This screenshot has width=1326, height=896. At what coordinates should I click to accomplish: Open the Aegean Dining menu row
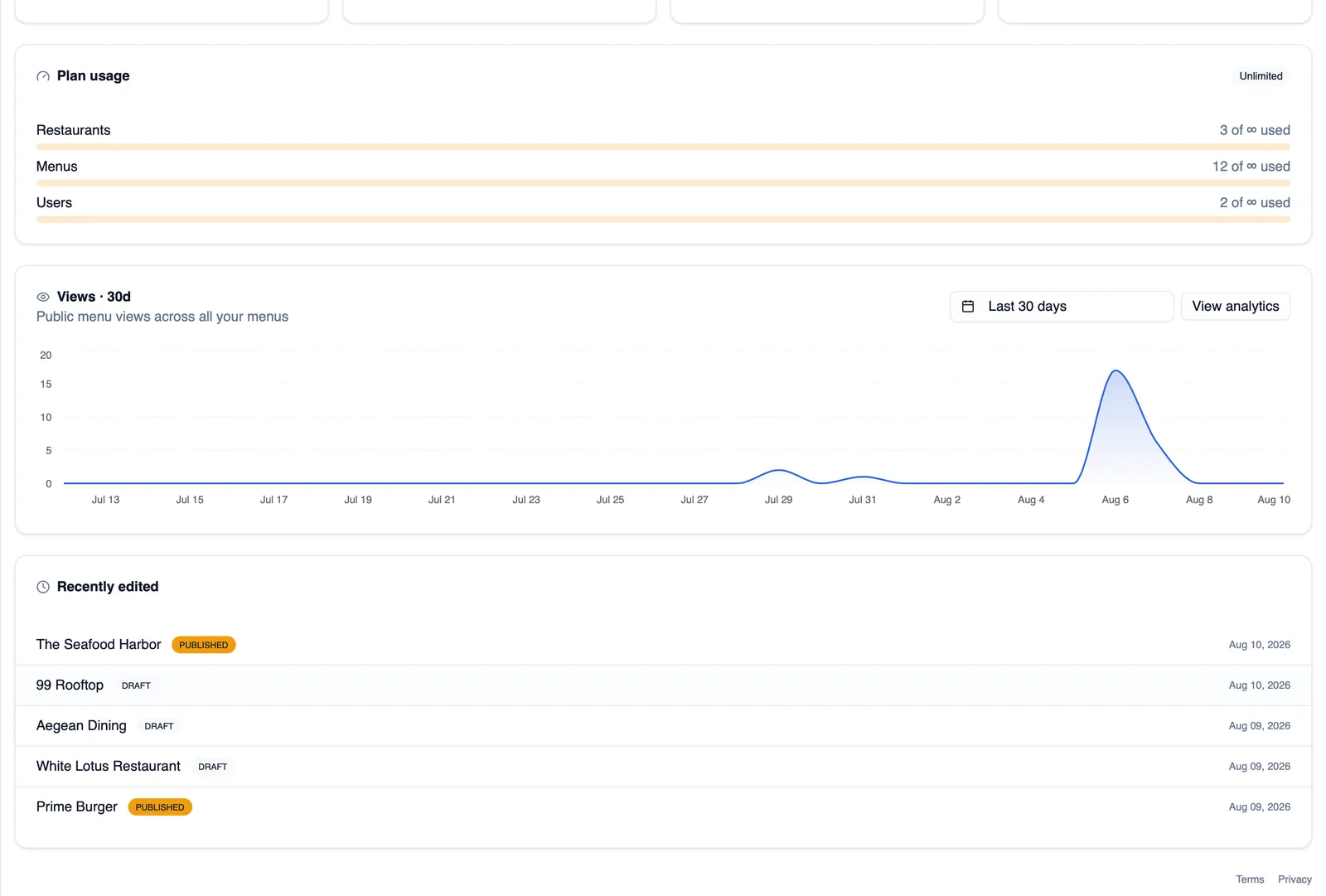pos(663,726)
